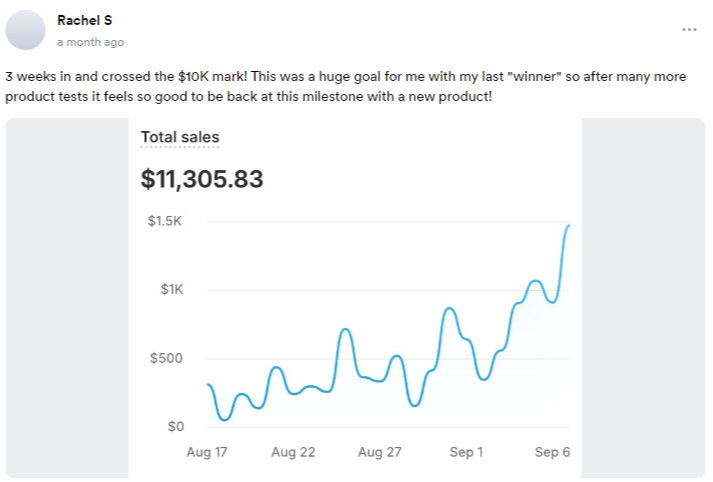This screenshot has width=713, height=482.
Task: Open the three-dot post options menu
Action: [x=689, y=30]
